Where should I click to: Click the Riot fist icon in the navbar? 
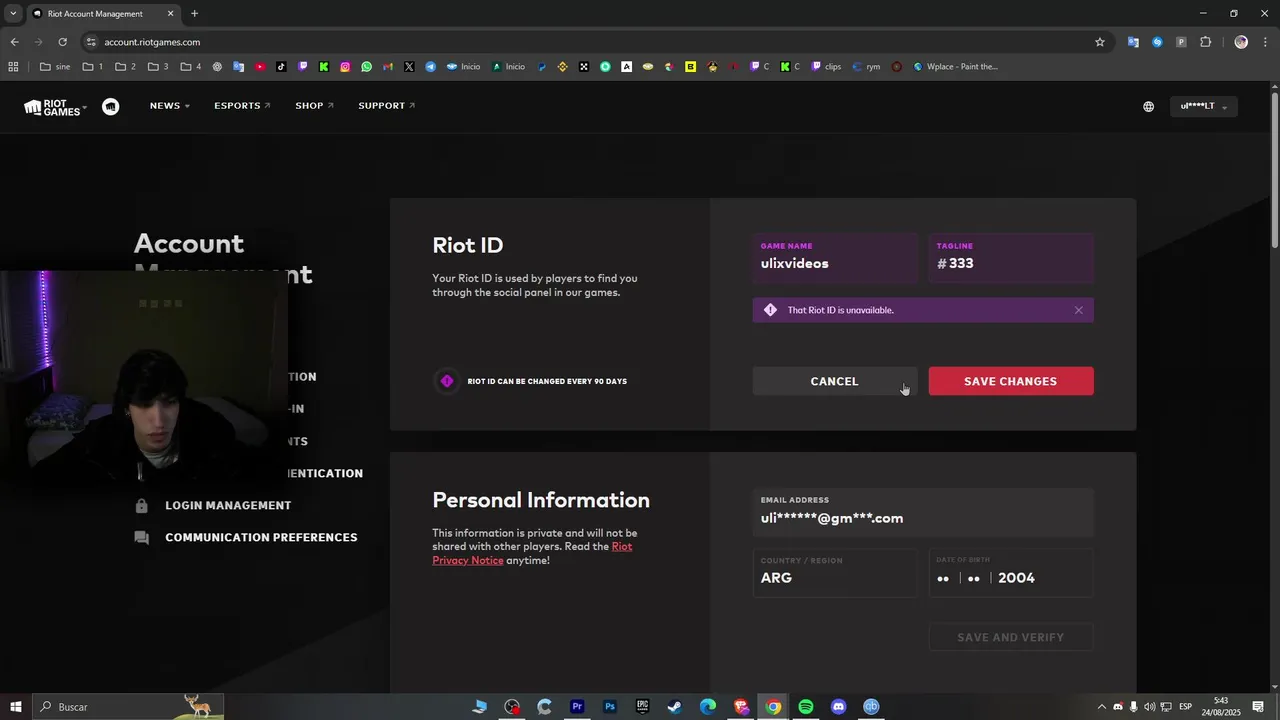111,106
